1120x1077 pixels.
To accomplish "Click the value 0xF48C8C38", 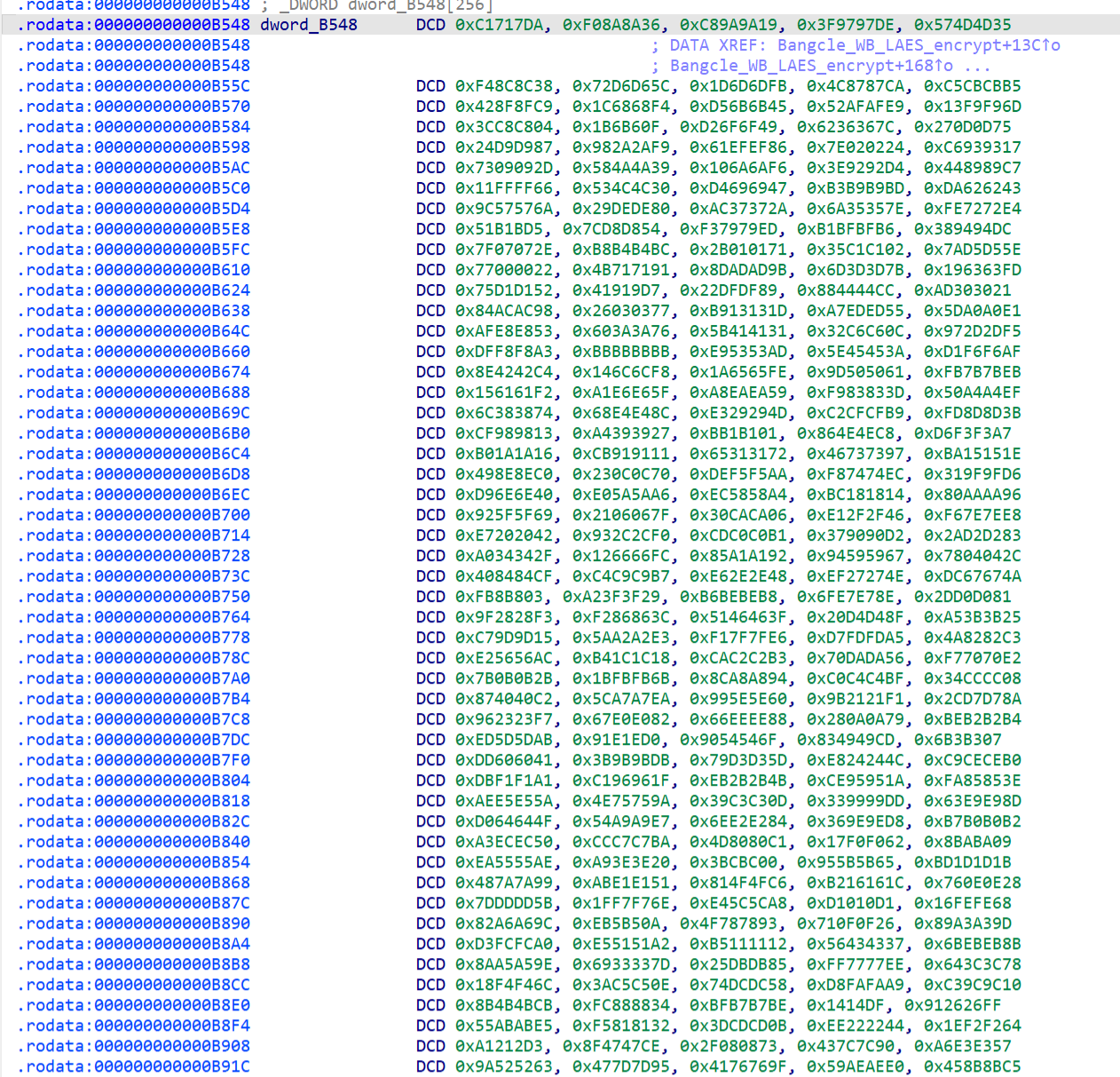I will tap(503, 86).
